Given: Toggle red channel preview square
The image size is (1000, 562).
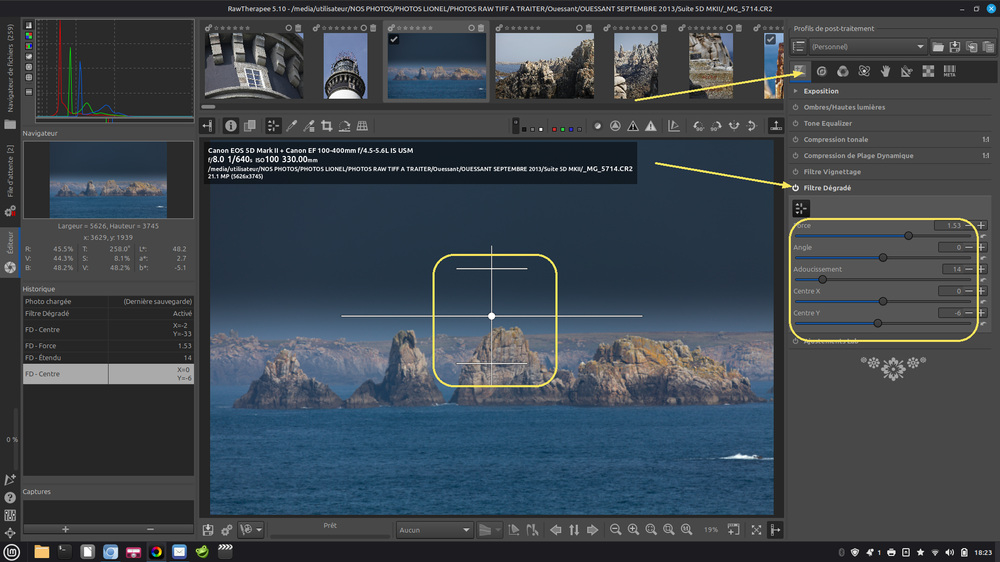Looking at the screenshot, I should [x=554, y=129].
